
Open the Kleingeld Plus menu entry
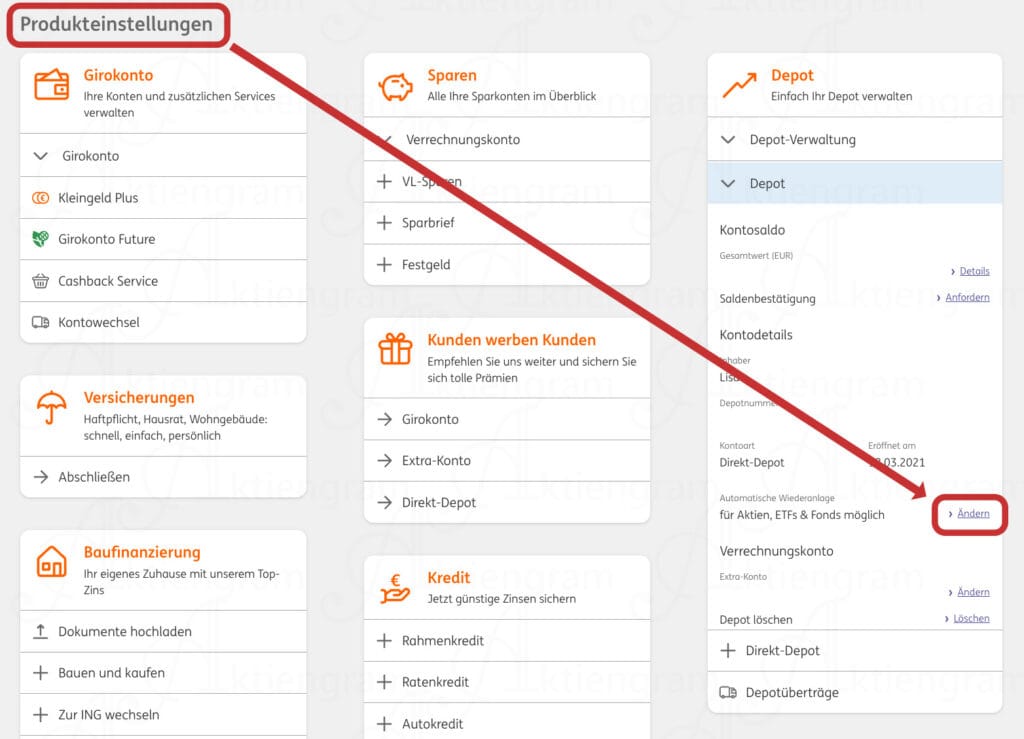(163, 198)
